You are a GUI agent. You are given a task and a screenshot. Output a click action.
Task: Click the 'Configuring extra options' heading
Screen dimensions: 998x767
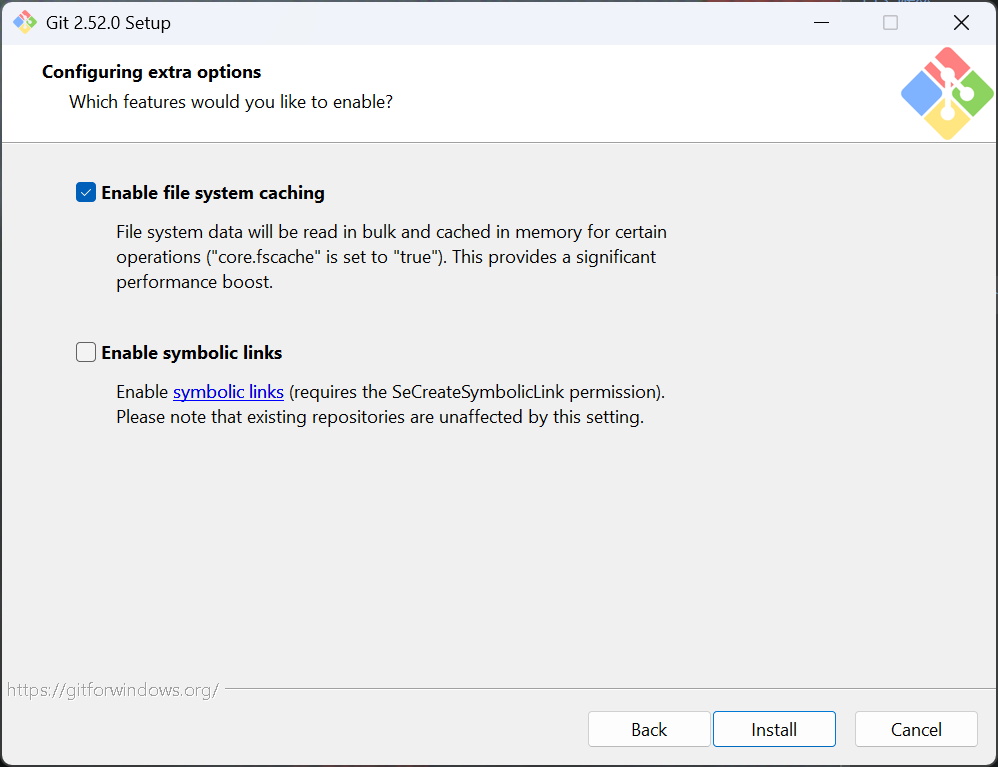coord(151,72)
